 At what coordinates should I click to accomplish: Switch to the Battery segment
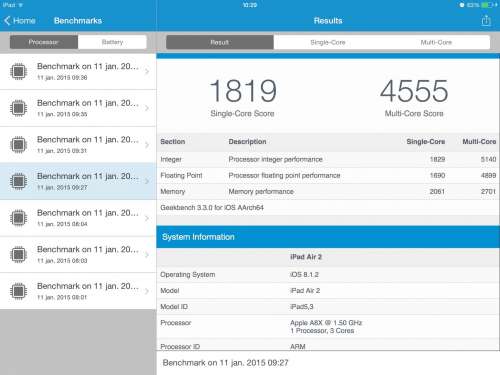tap(112, 42)
